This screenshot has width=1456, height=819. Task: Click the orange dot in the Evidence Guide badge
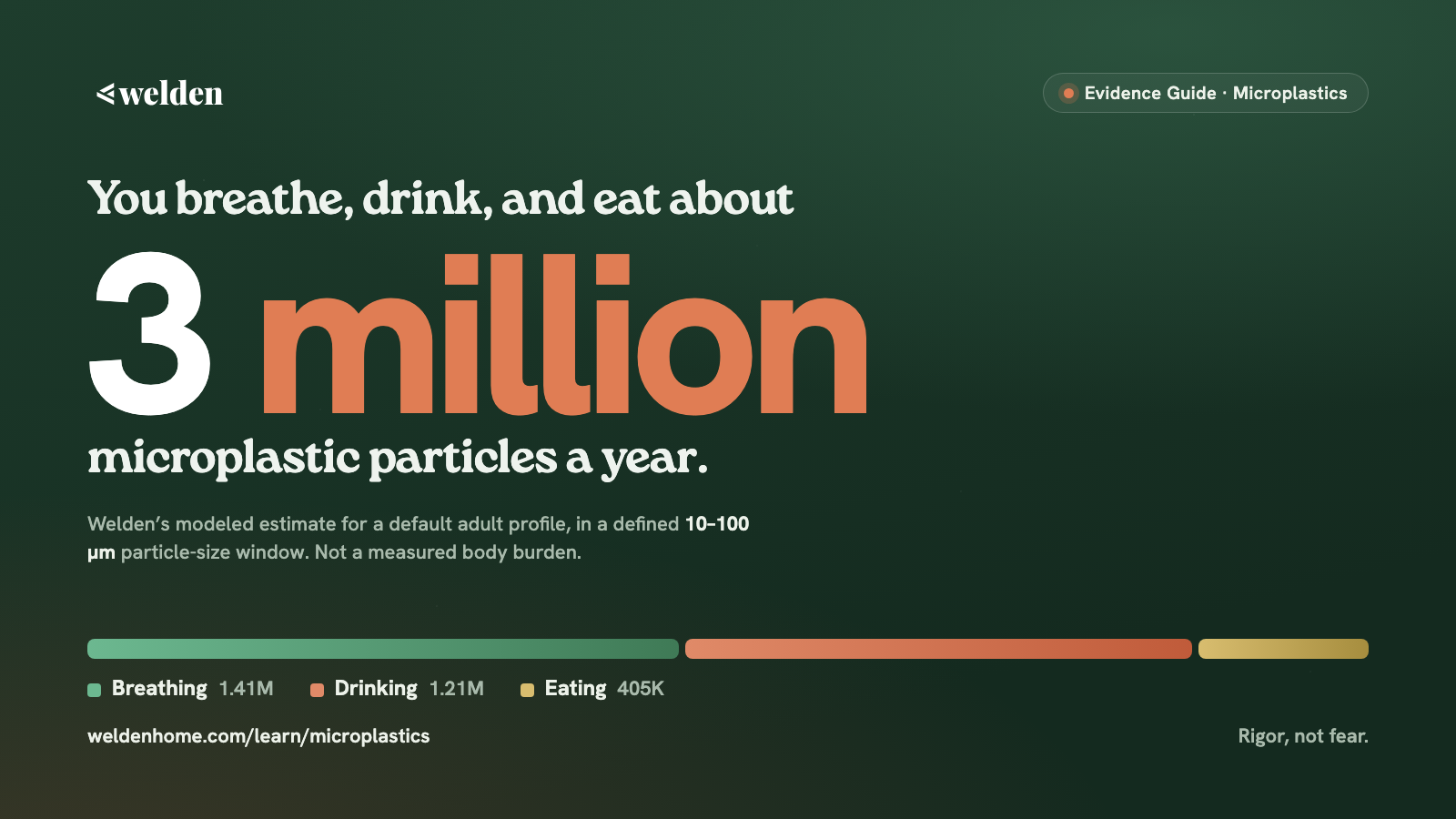pyautogui.click(x=1068, y=93)
